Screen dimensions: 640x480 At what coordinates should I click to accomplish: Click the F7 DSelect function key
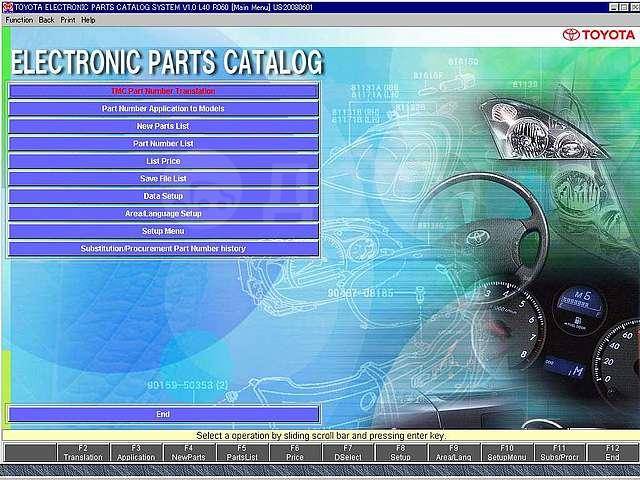348,453
